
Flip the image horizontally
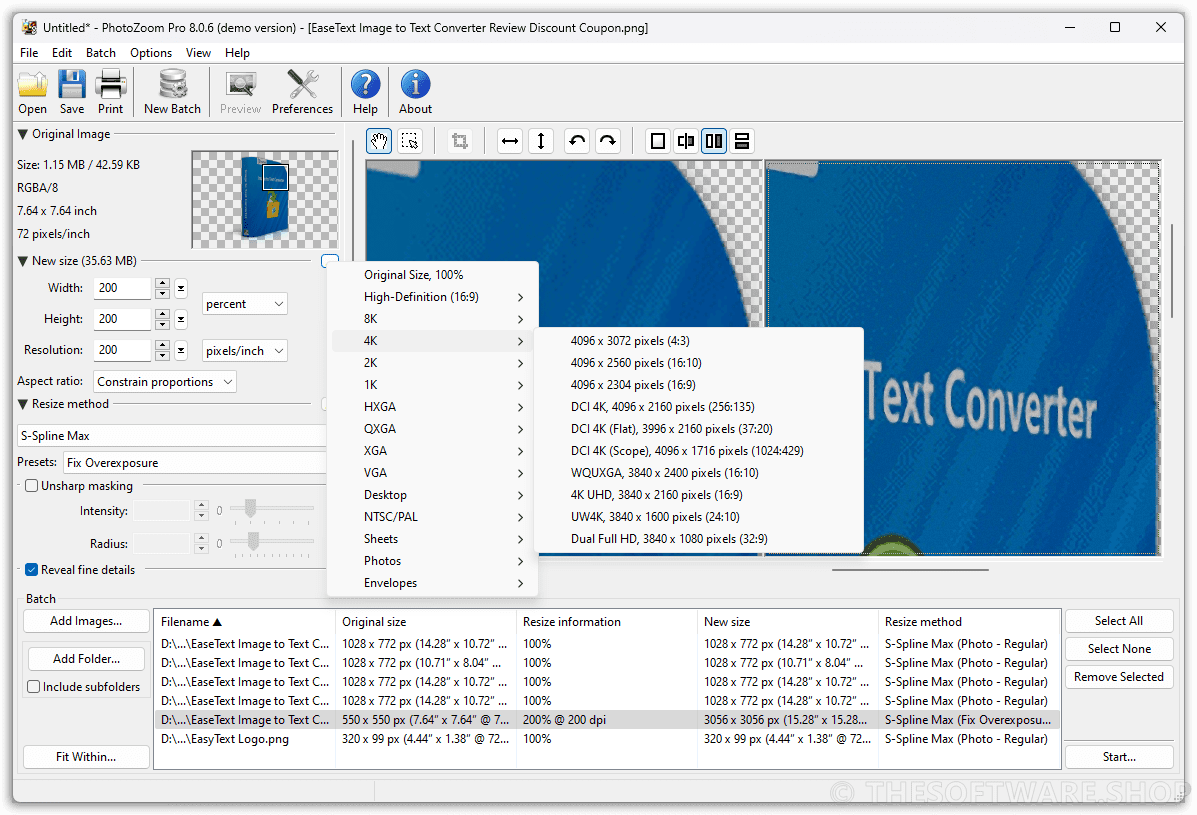[x=510, y=141]
